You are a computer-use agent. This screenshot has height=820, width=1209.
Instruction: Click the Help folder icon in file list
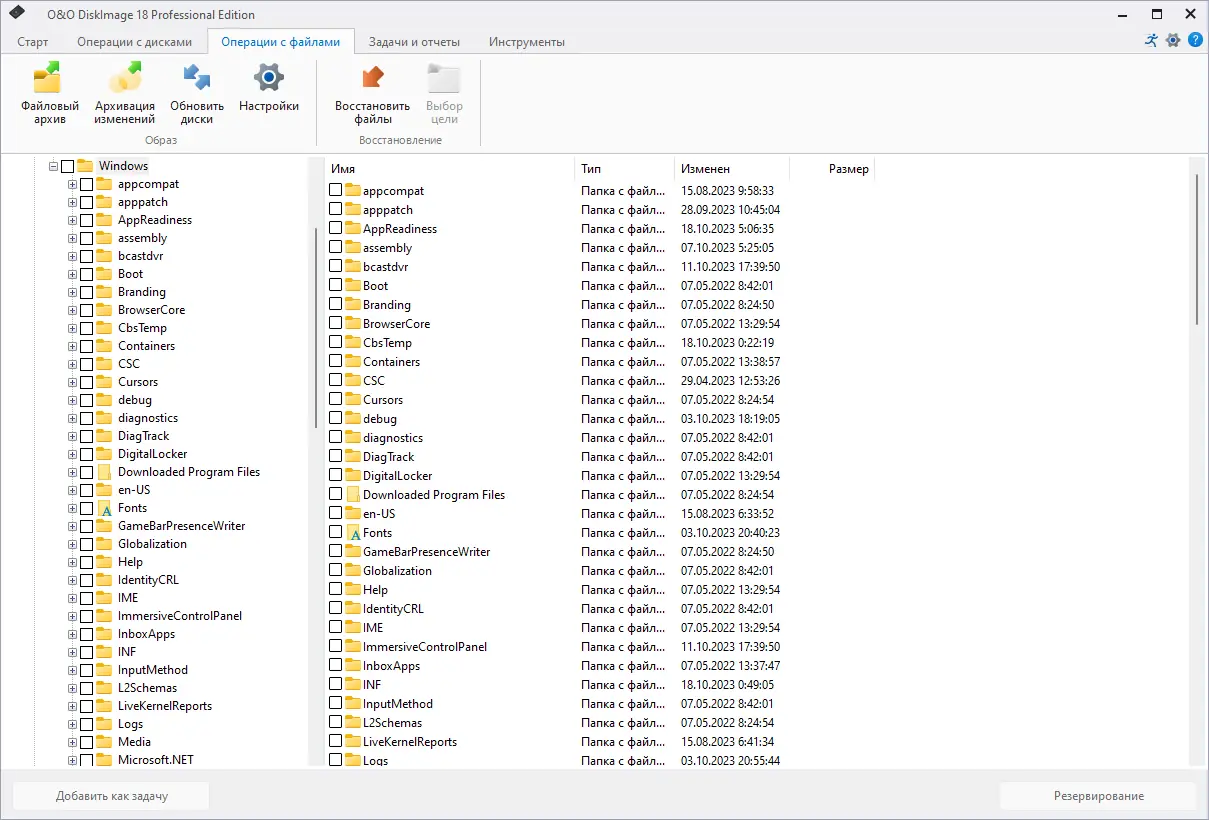[x=353, y=589]
